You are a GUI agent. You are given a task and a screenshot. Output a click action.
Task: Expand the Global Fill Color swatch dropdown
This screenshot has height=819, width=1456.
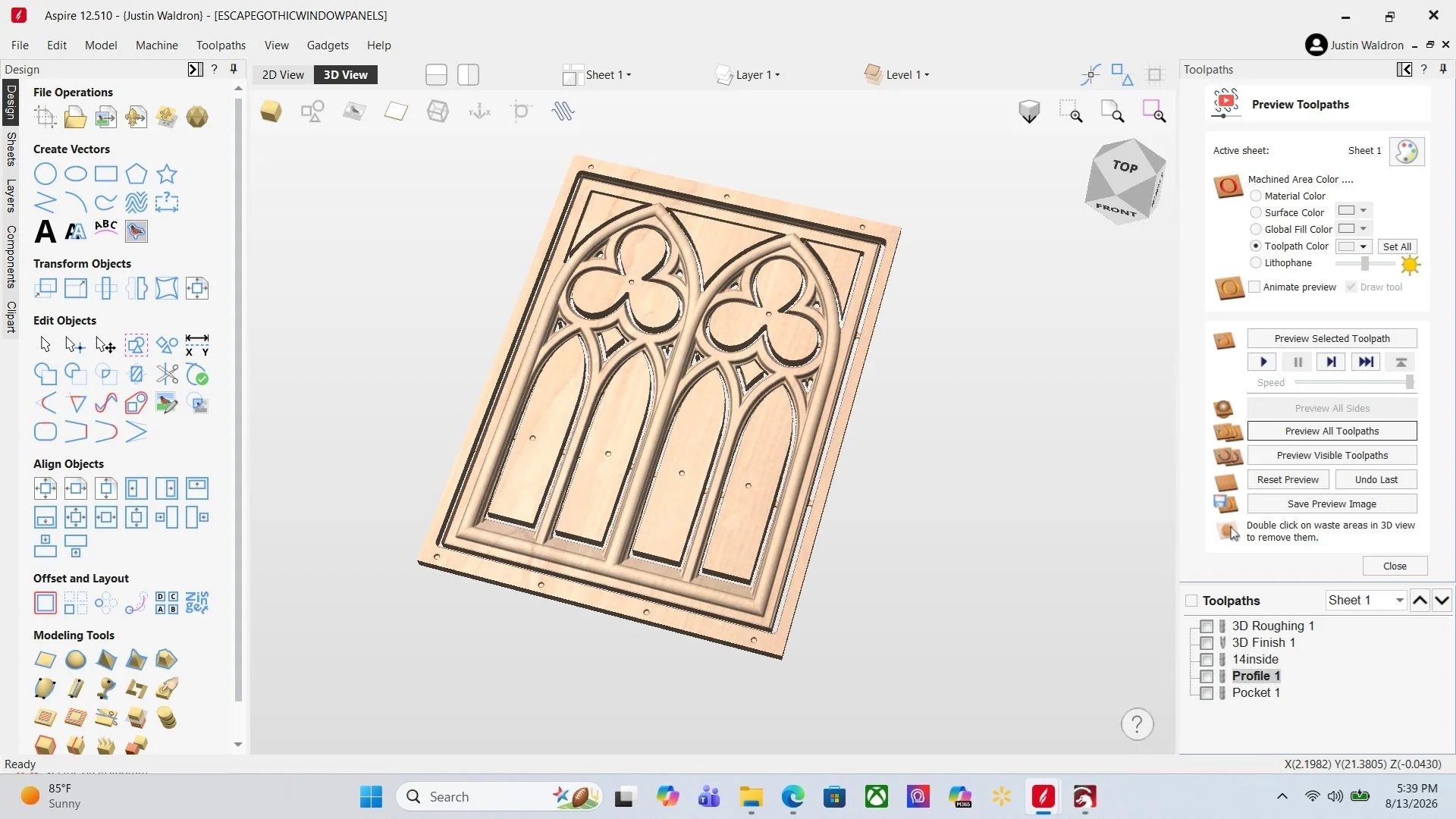[1363, 228]
